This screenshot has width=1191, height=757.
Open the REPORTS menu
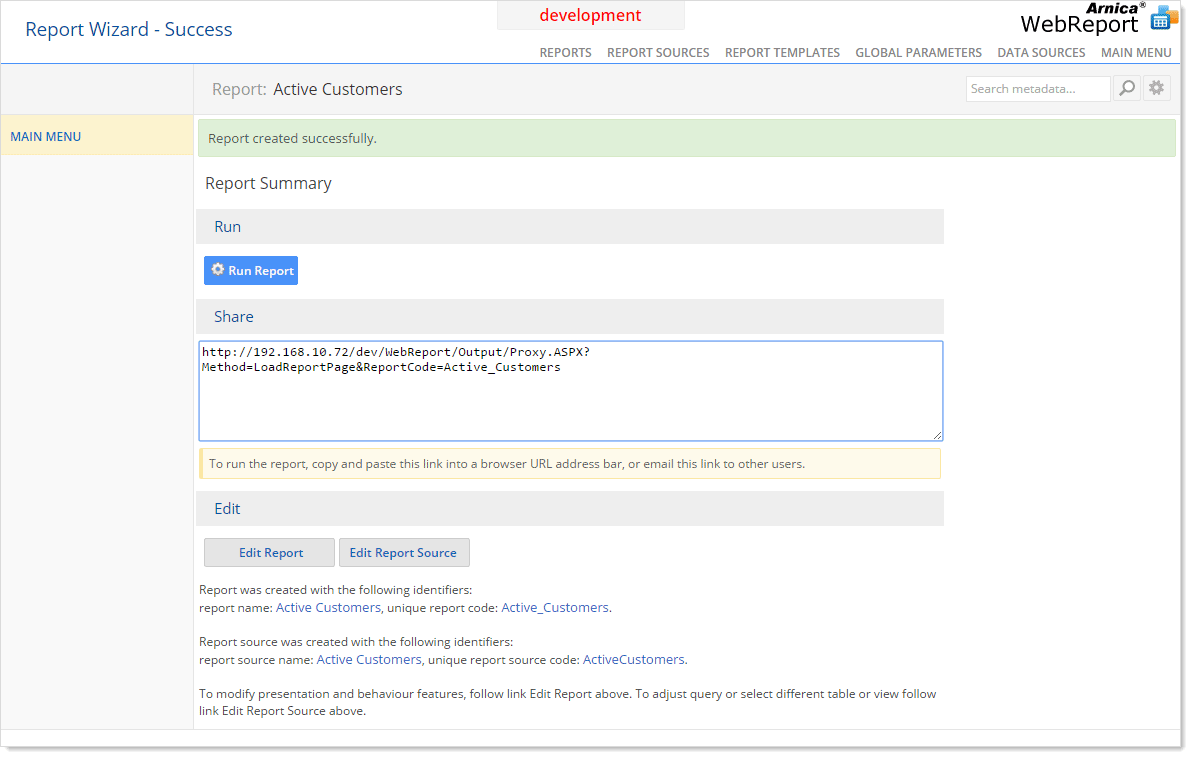pyautogui.click(x=565, y=52)
